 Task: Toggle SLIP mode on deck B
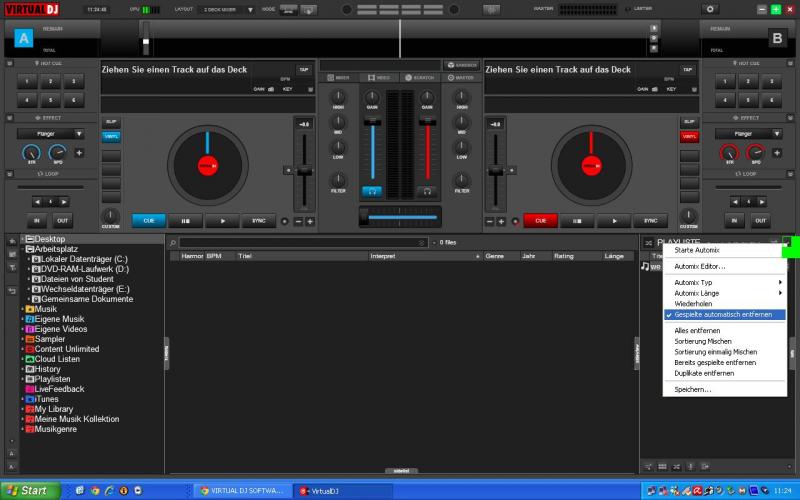689,122
